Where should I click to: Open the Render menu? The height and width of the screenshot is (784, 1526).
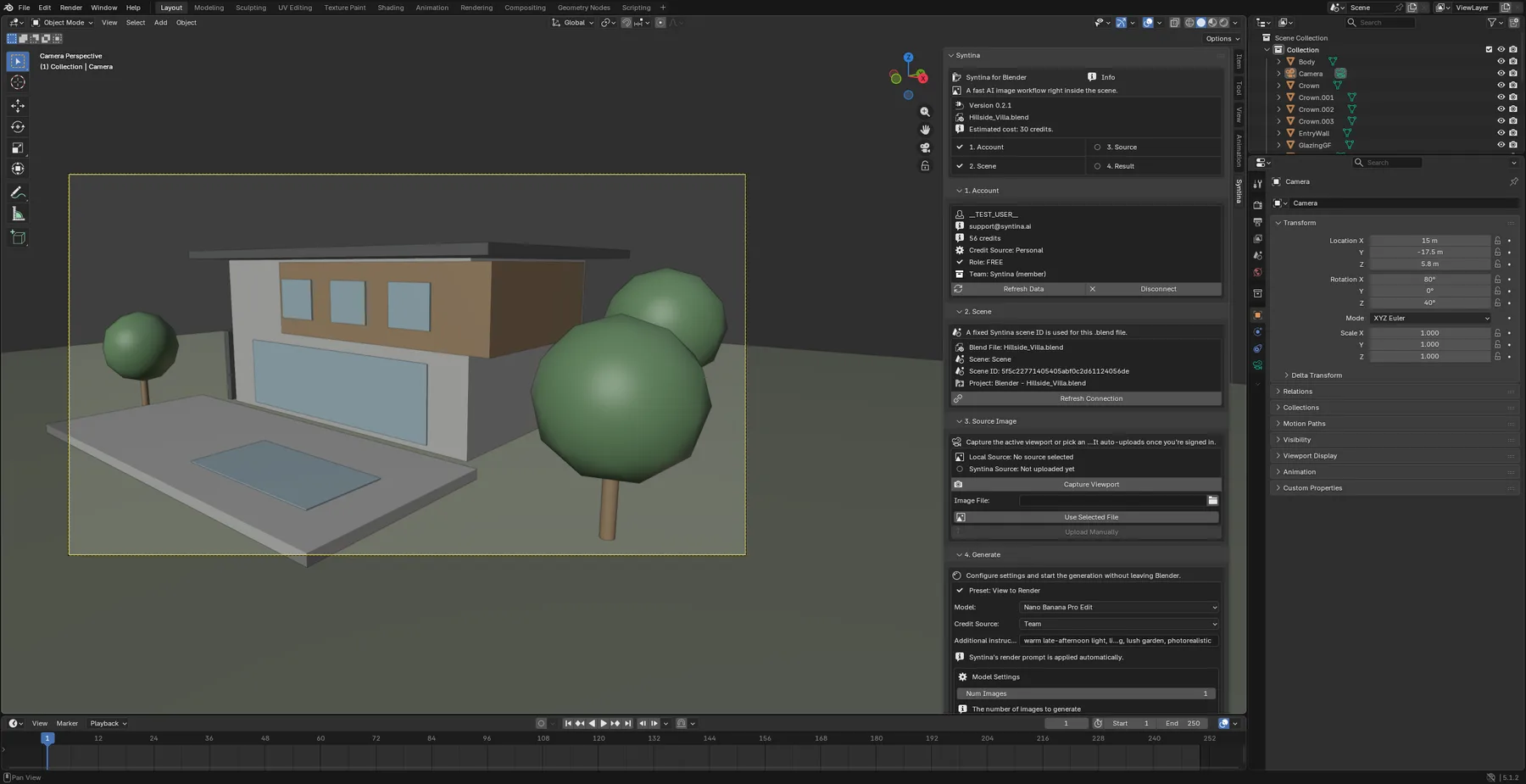(71, 8)
